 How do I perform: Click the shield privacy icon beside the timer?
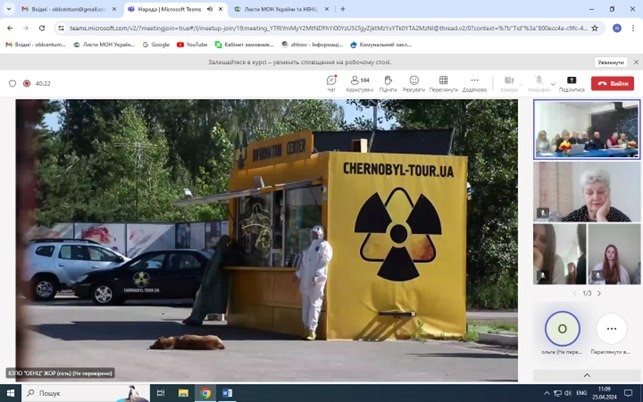(12, 84)
